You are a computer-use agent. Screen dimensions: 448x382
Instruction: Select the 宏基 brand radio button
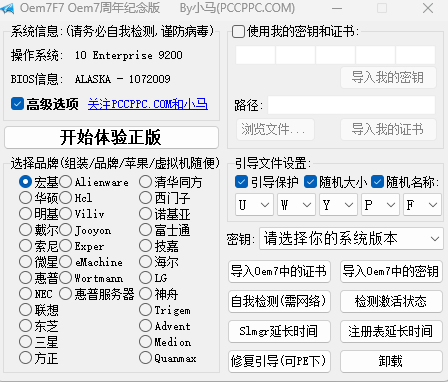(25, 182)
